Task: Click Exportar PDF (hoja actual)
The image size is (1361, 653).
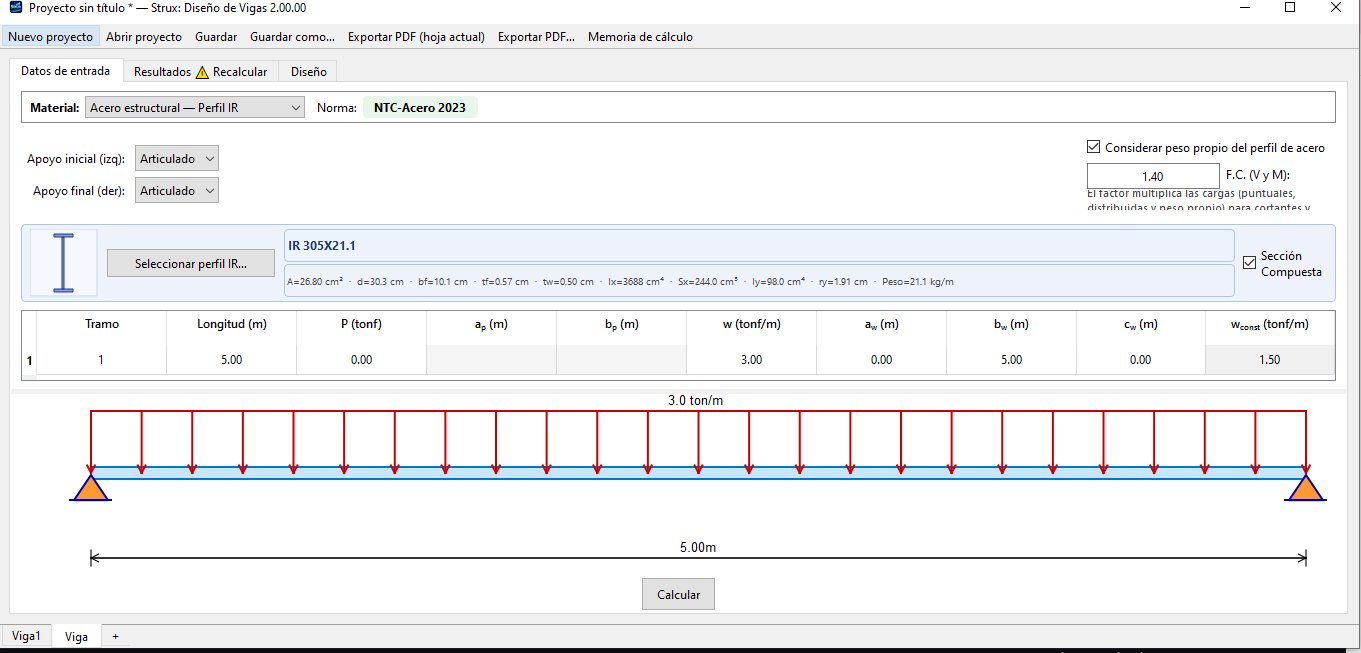Action: pos(416,37)
